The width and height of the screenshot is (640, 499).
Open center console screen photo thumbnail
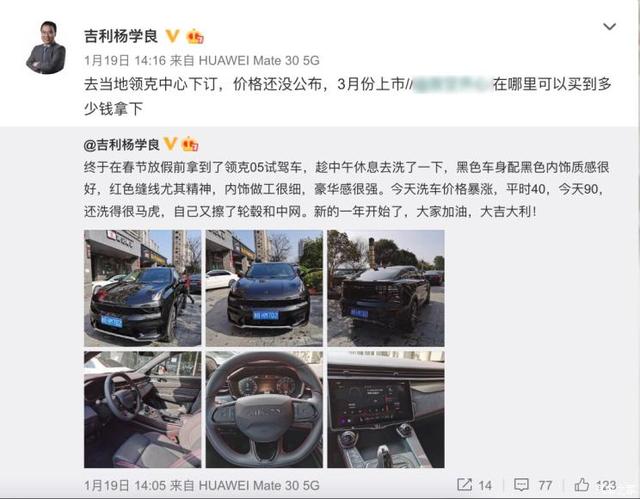coord(386,409)
